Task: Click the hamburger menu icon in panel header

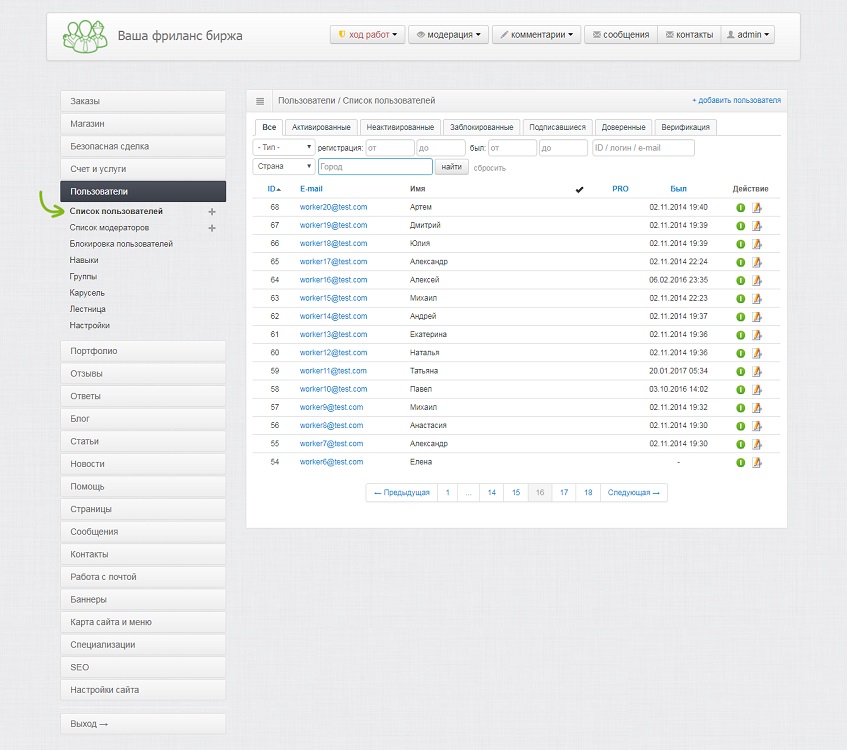Action: (x=260, y=101)
